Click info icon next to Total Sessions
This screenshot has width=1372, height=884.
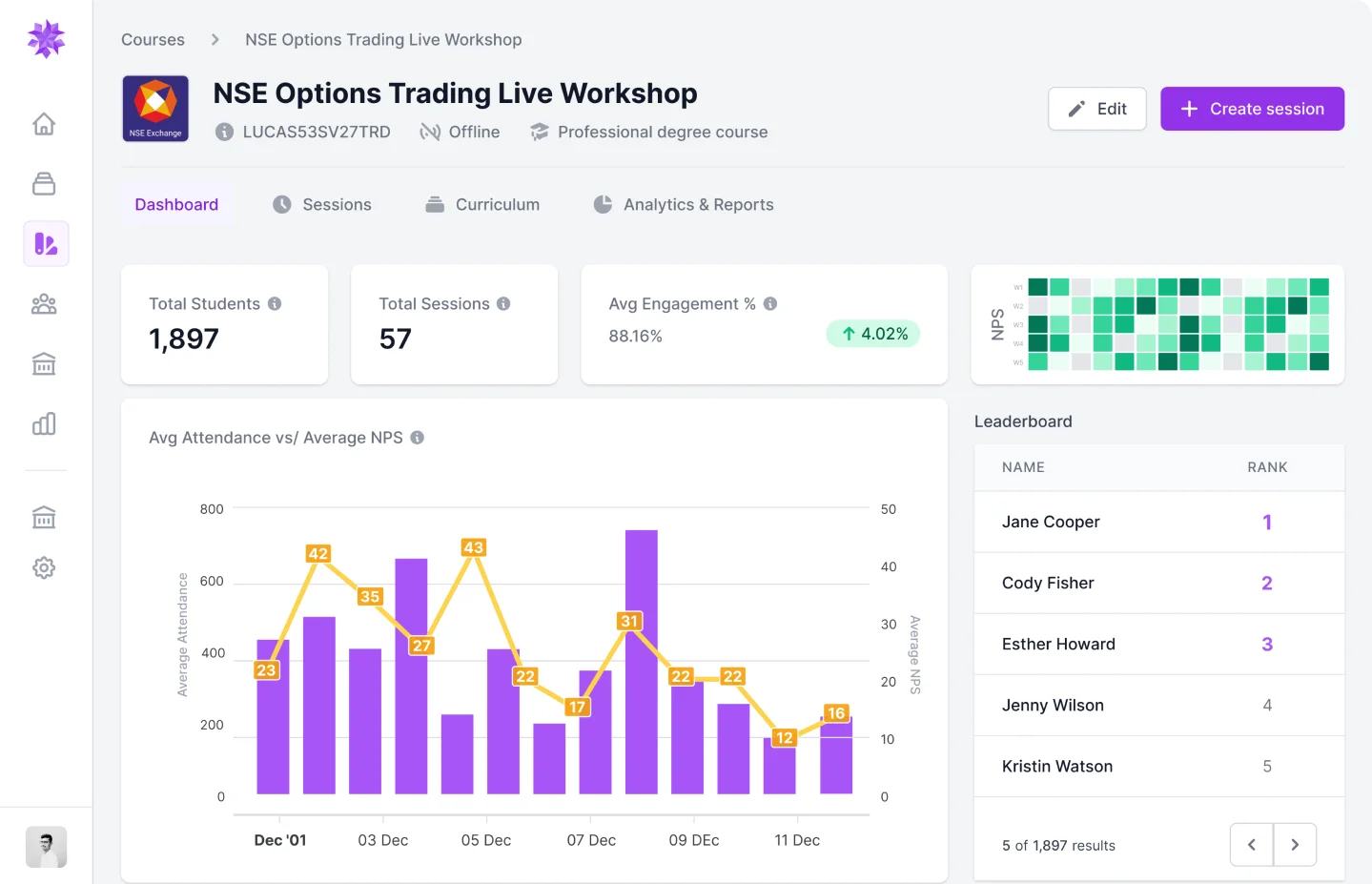click(x=503, y=303)
